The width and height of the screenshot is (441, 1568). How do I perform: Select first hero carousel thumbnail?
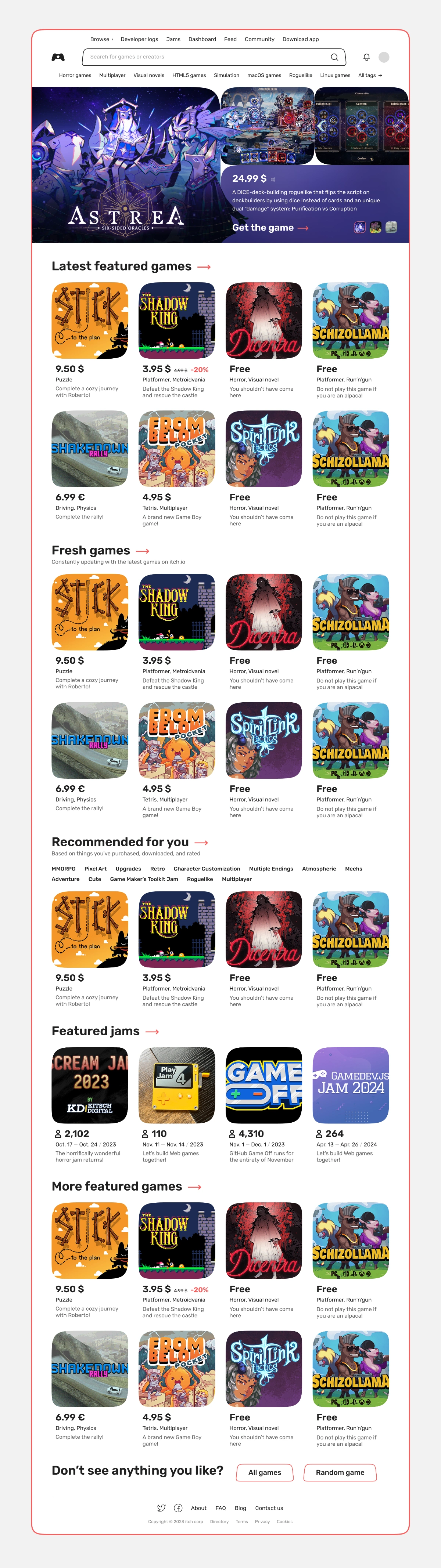(360, 227)
